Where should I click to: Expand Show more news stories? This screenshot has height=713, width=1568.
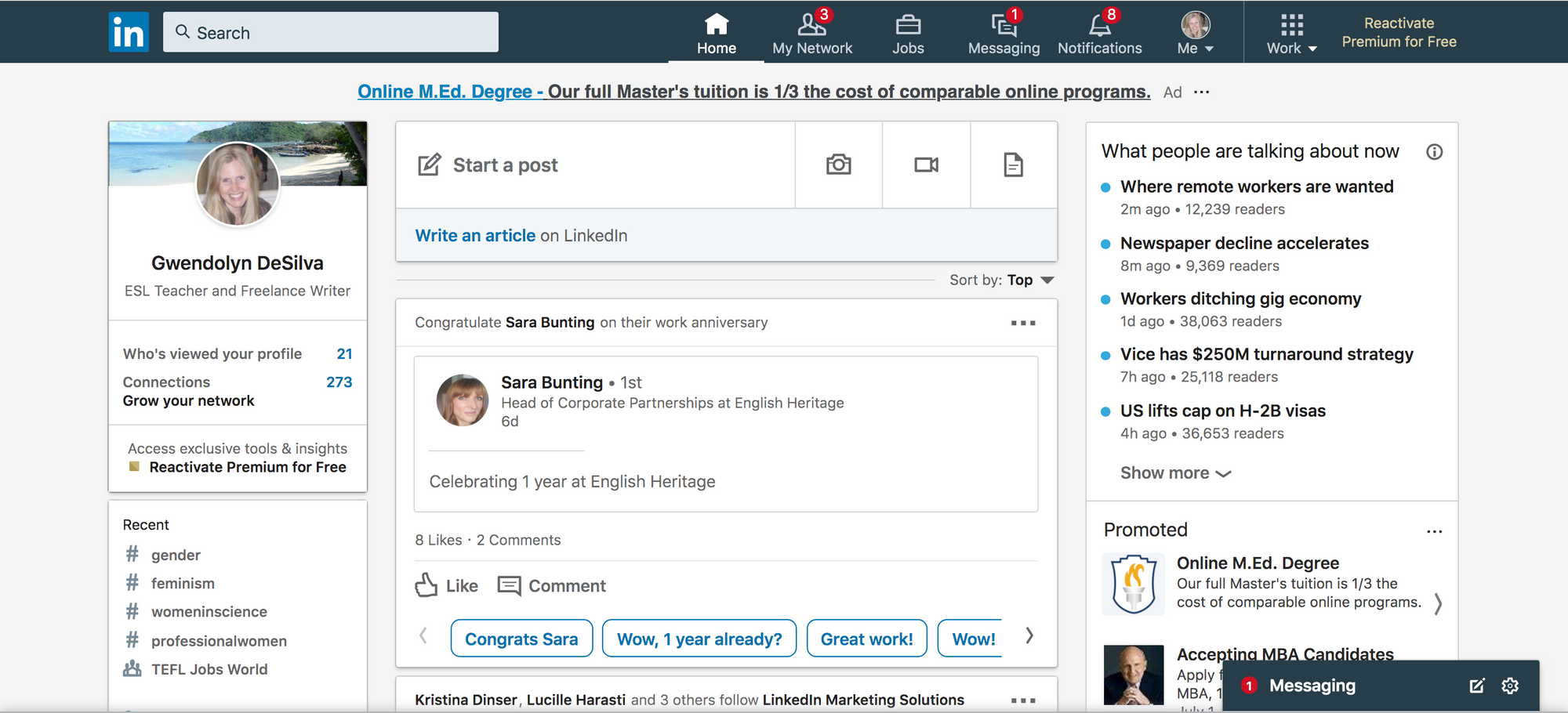pos(1175,473)
